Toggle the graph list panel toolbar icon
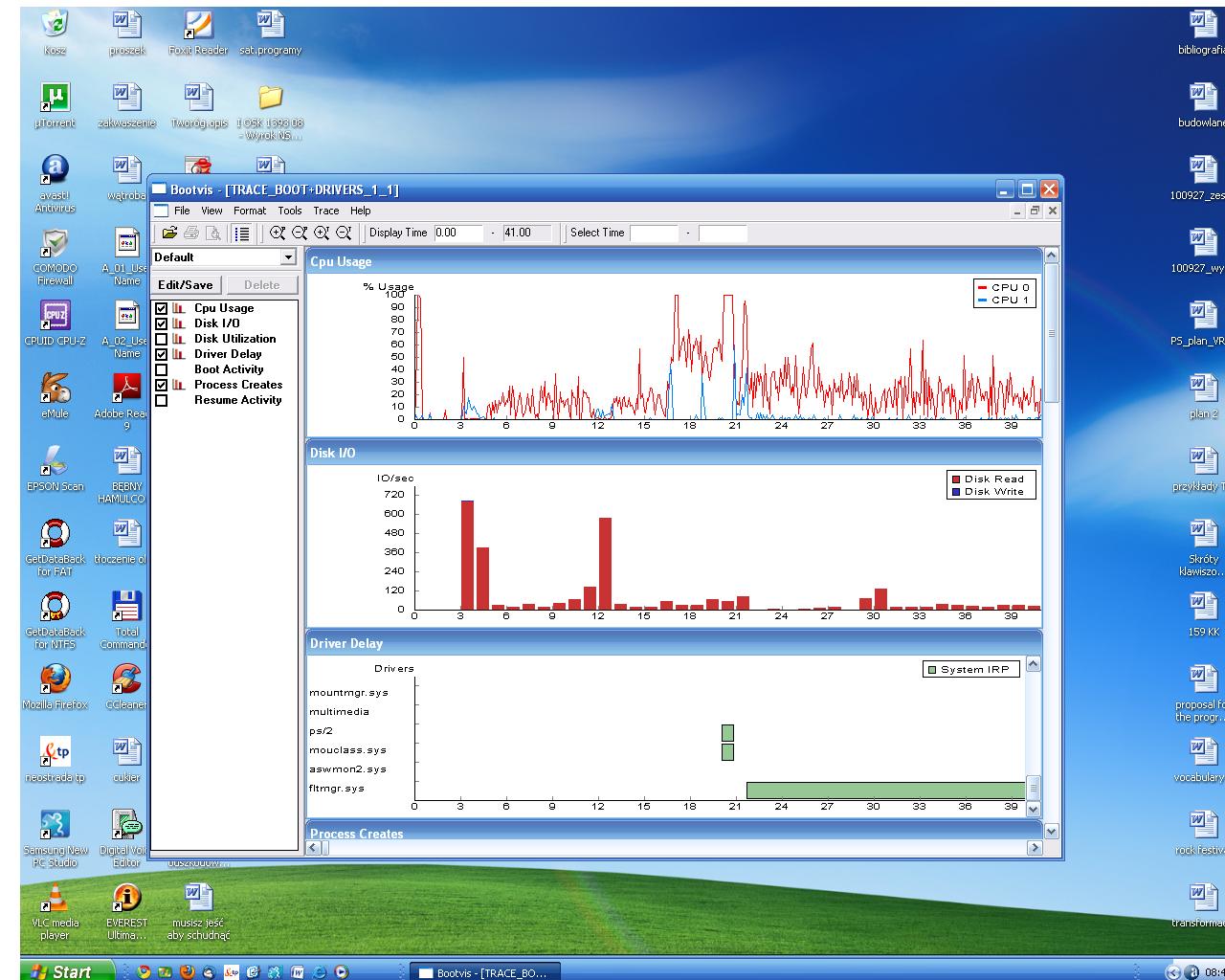 (x=242, y=233)
